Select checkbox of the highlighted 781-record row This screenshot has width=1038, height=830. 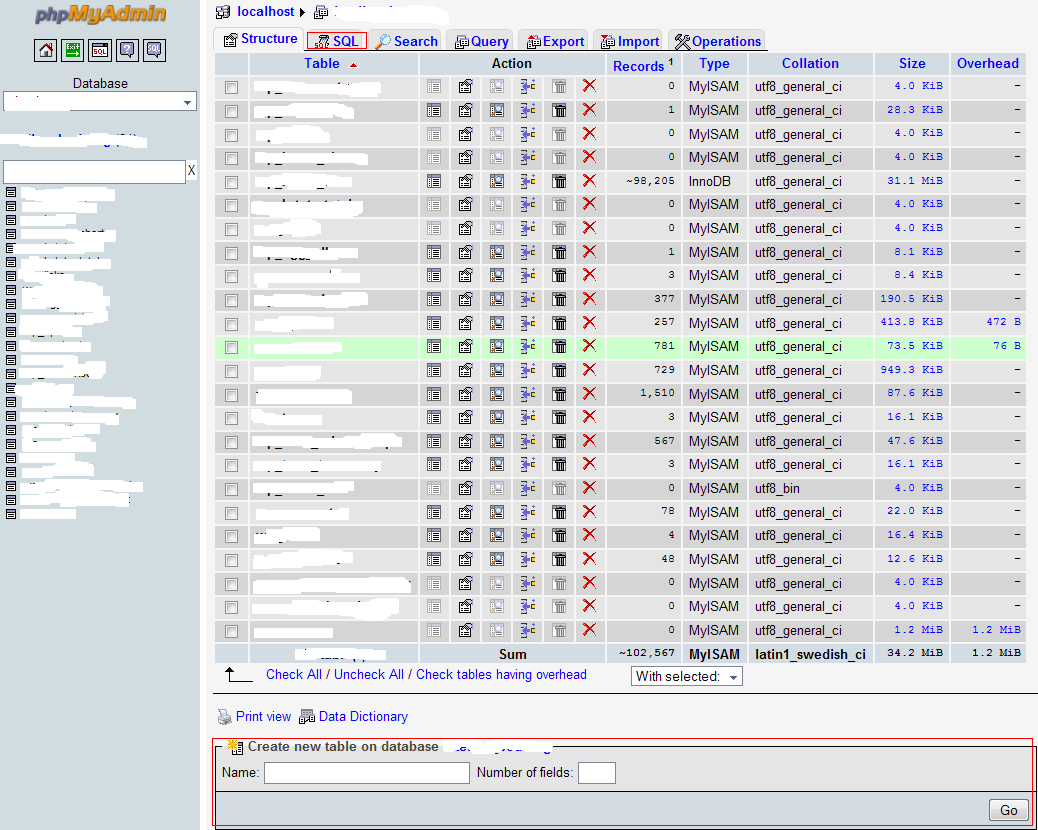click(x=232, y=347)
